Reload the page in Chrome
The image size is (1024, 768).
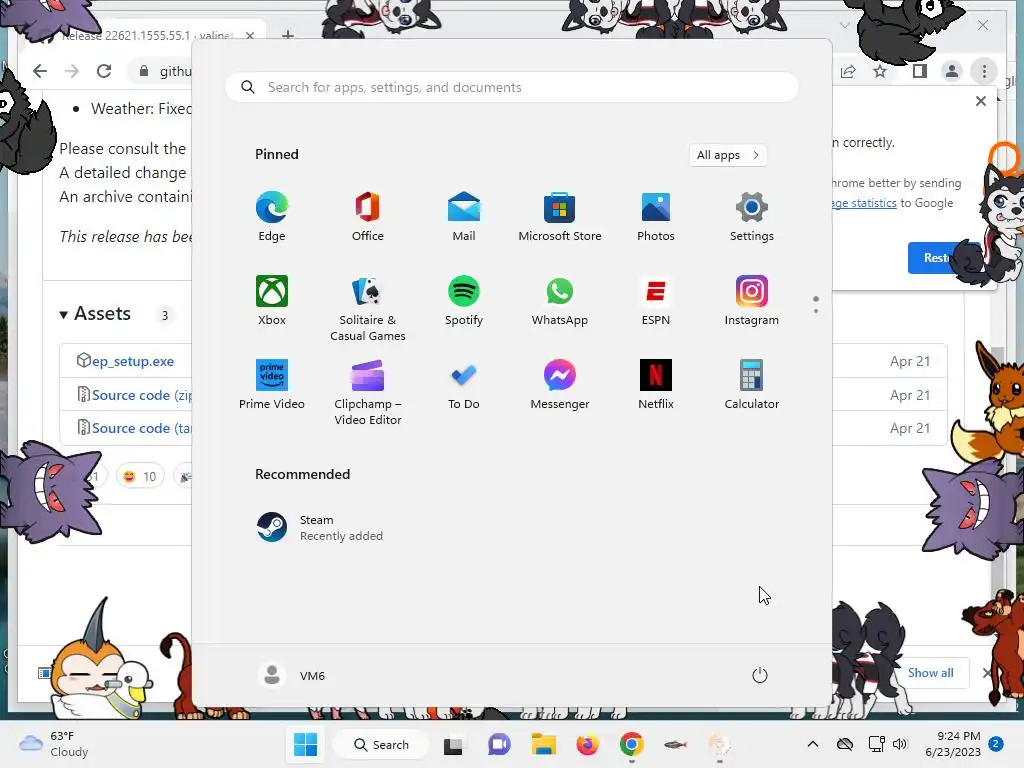coord(104,71)
